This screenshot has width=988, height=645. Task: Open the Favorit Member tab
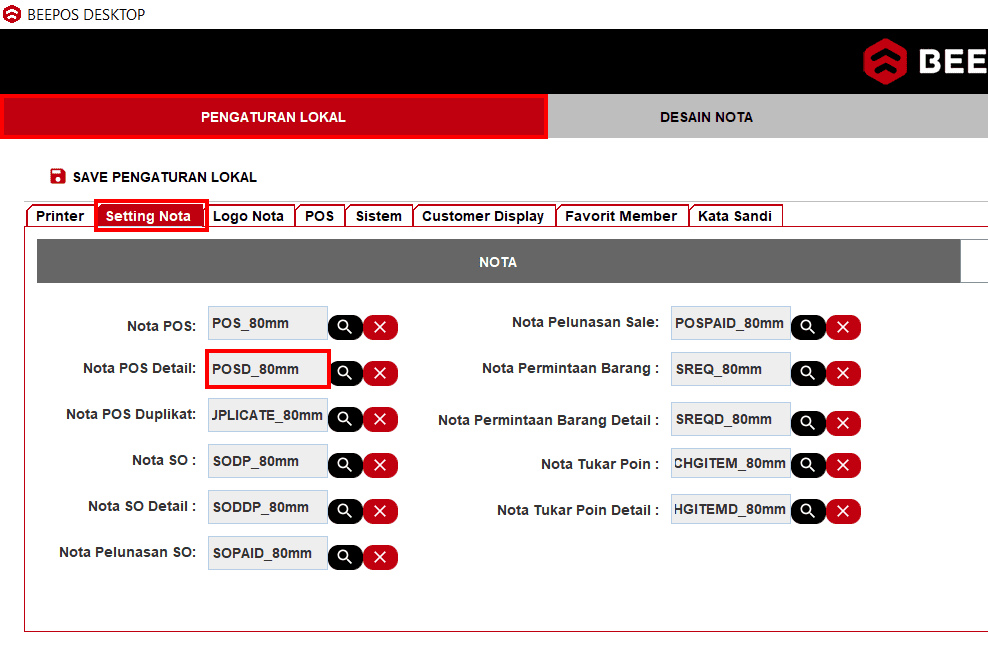click(621, 216)
